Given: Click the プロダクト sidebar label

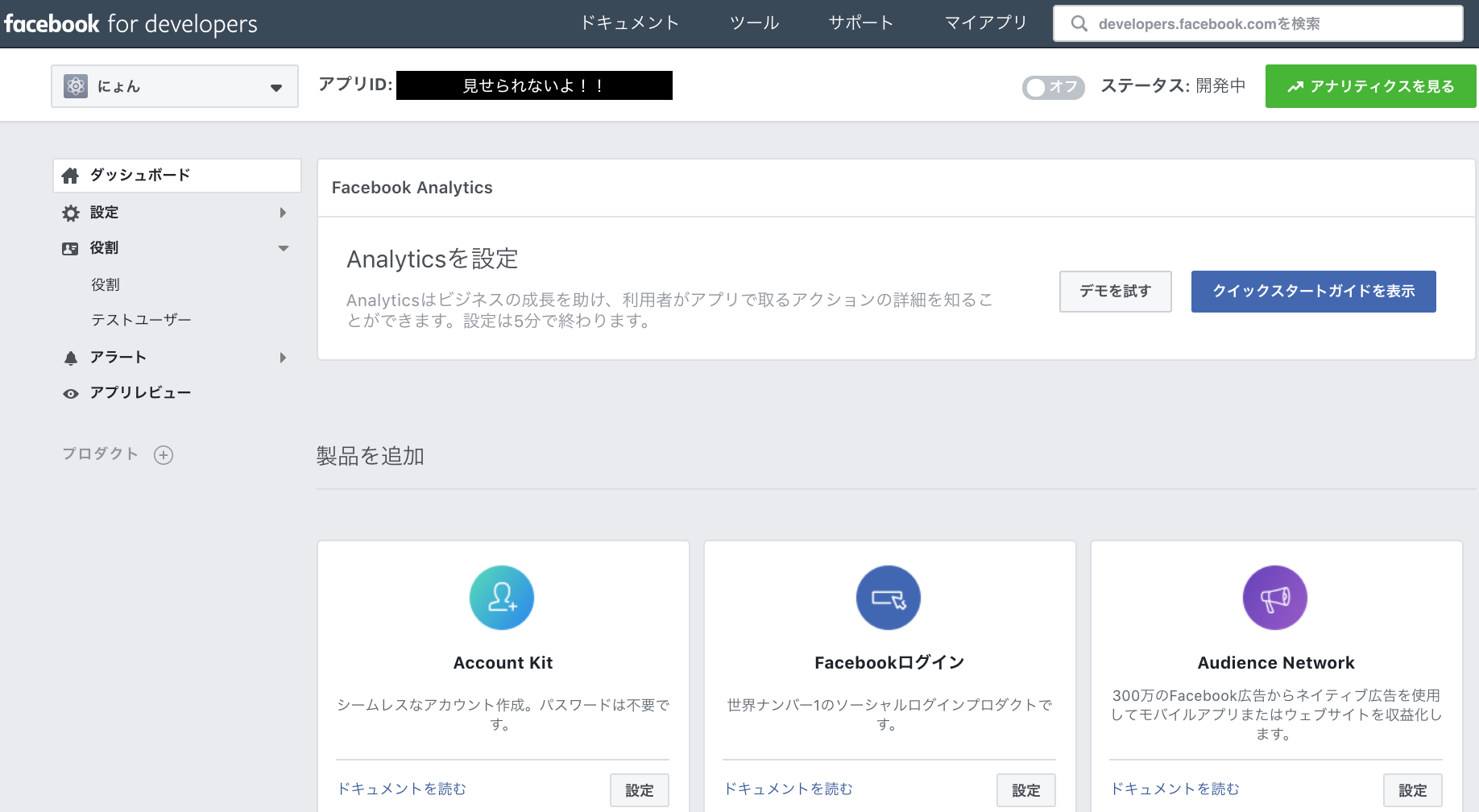Looking at the screenshot, I should coord(101,454).
